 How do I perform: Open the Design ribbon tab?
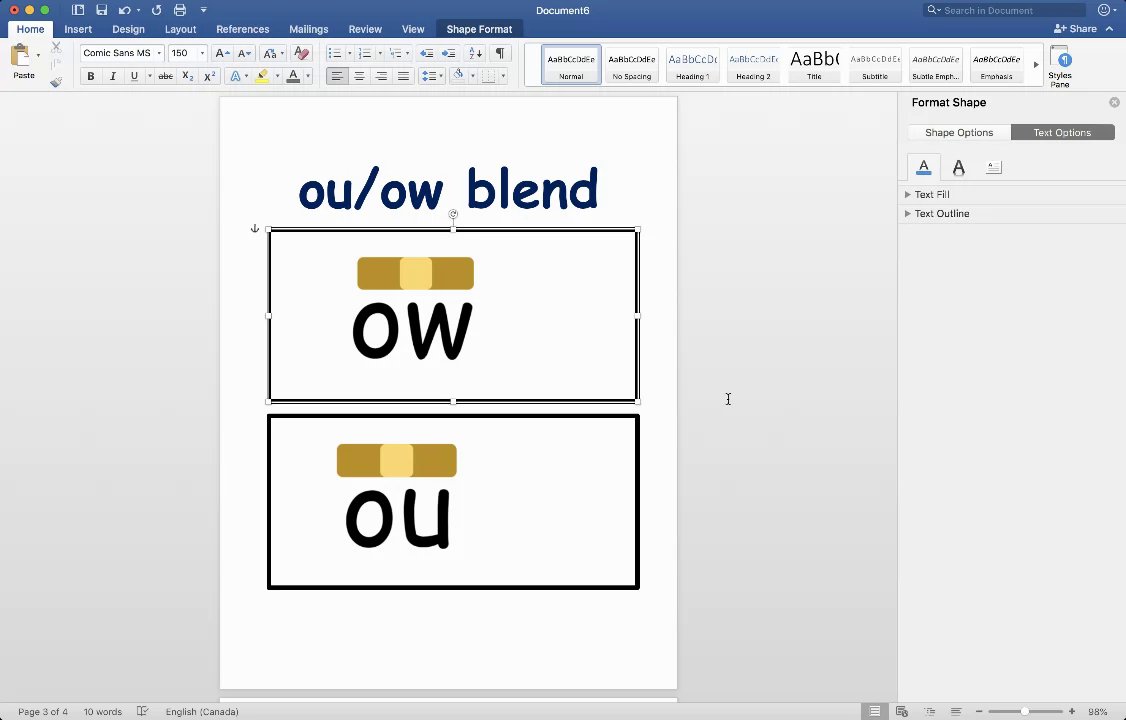(x=129, y=29)
